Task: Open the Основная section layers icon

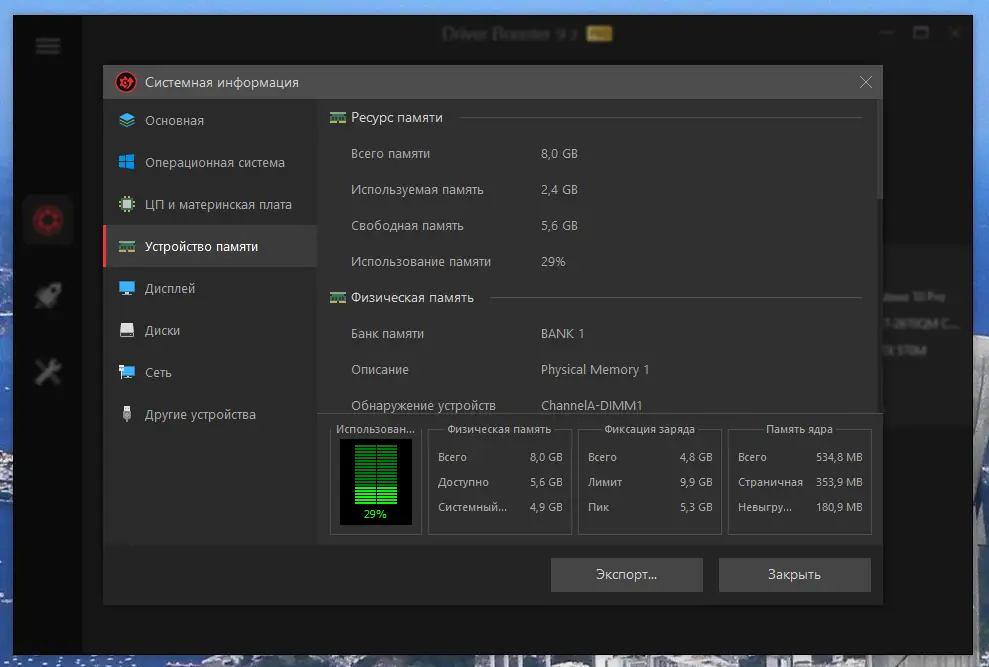Action: (127, 120)
